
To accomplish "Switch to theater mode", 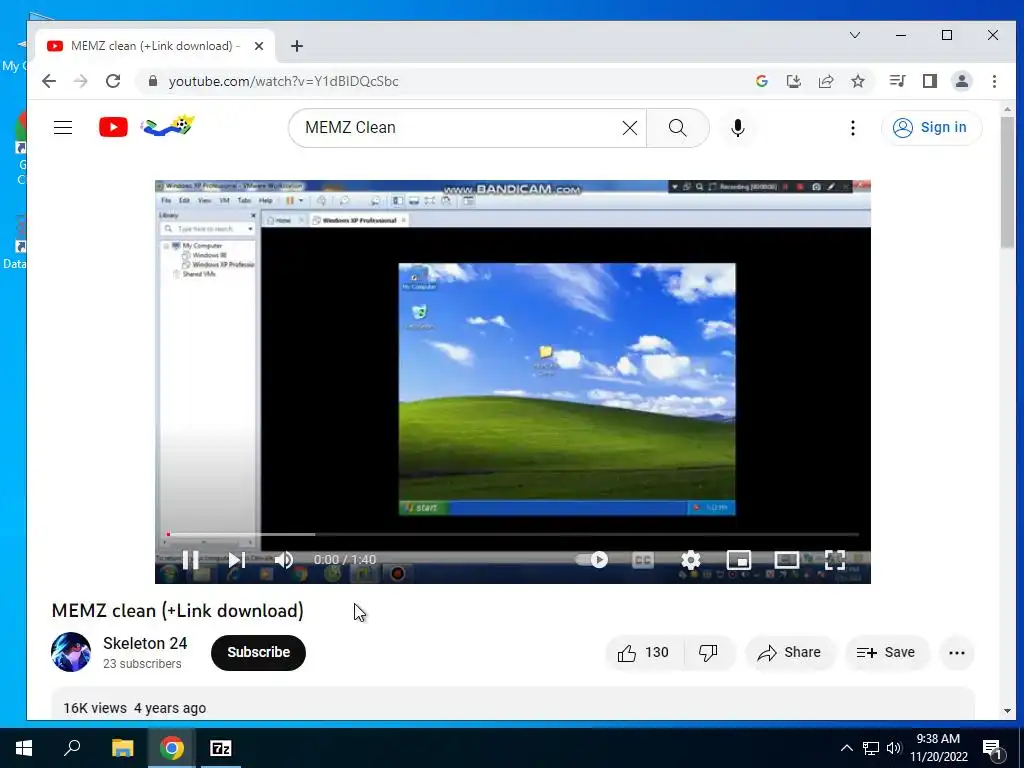I will point(786,560).
